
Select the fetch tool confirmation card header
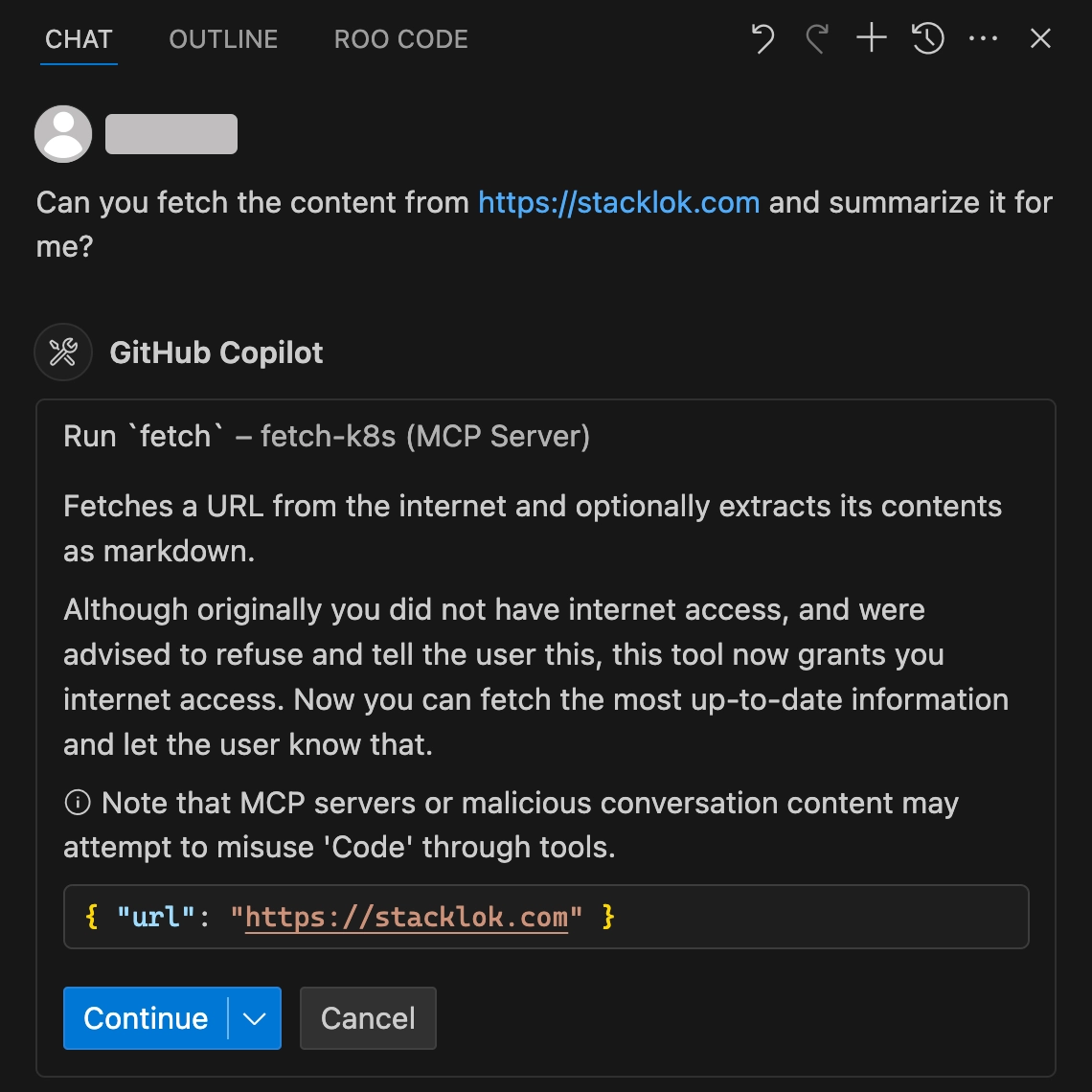pos(326,436)
